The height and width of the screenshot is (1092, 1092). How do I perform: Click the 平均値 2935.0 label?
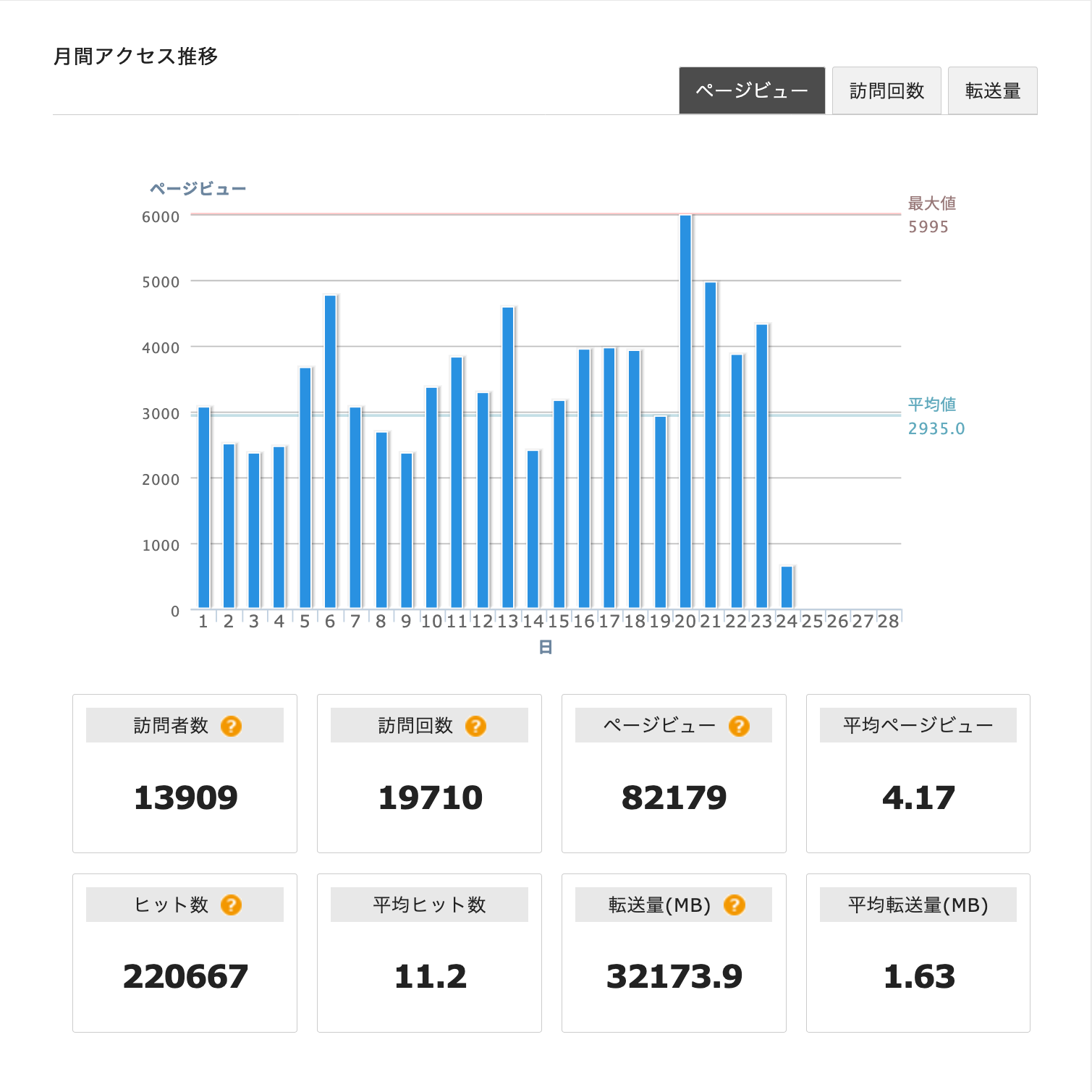[x=936, y=416]
